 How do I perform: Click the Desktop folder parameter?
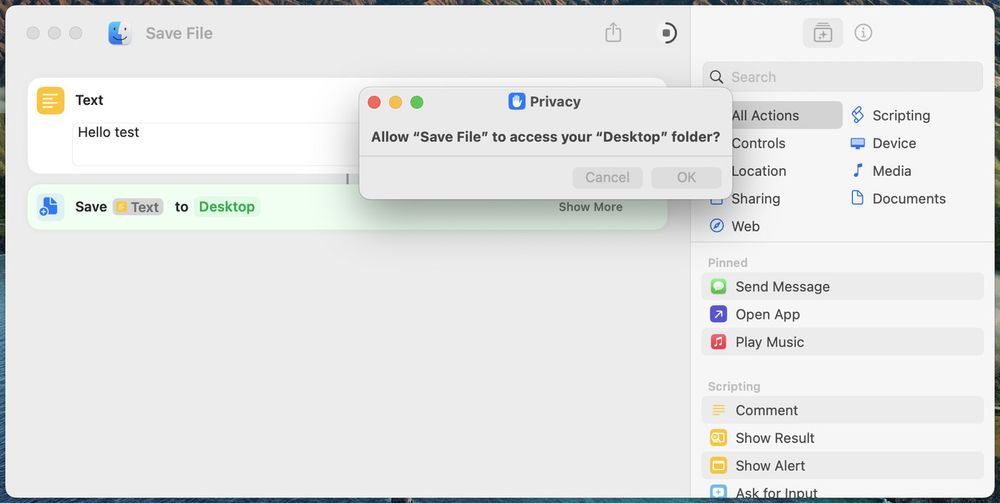point(226,207)
